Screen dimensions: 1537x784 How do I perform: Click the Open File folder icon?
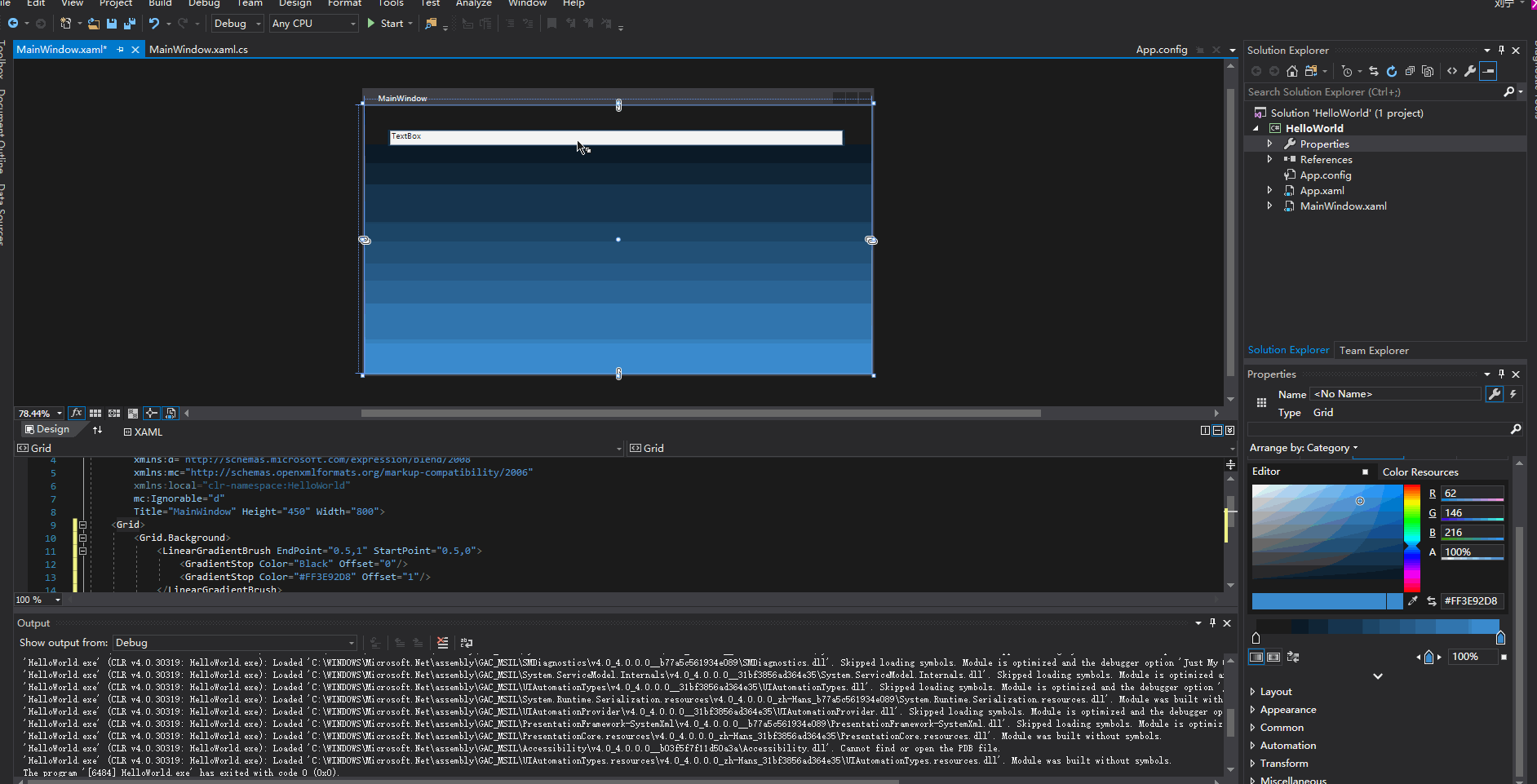pyautogui.click(x=94, y=24)
